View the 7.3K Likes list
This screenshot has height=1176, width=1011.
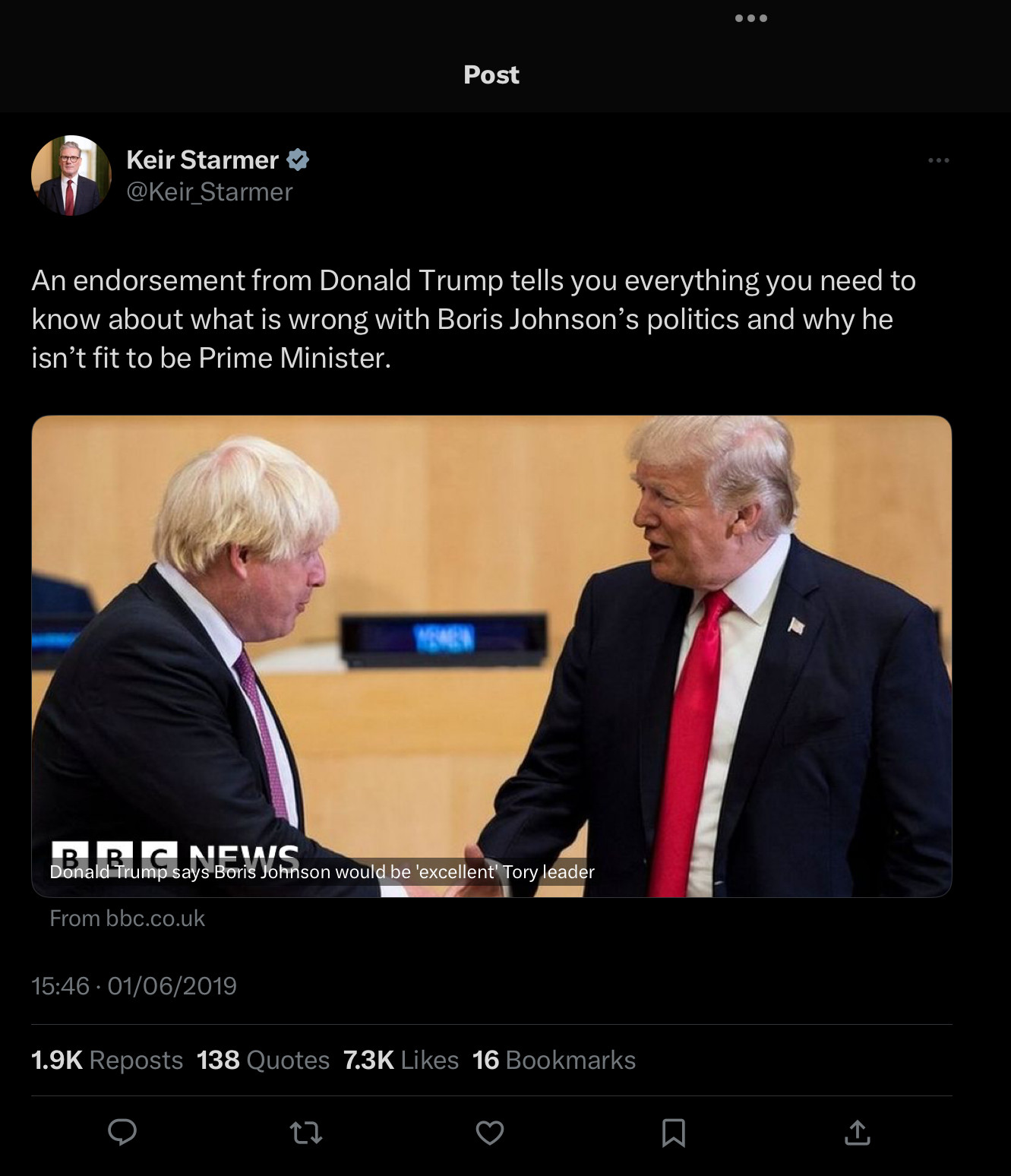click(401, 1060)
